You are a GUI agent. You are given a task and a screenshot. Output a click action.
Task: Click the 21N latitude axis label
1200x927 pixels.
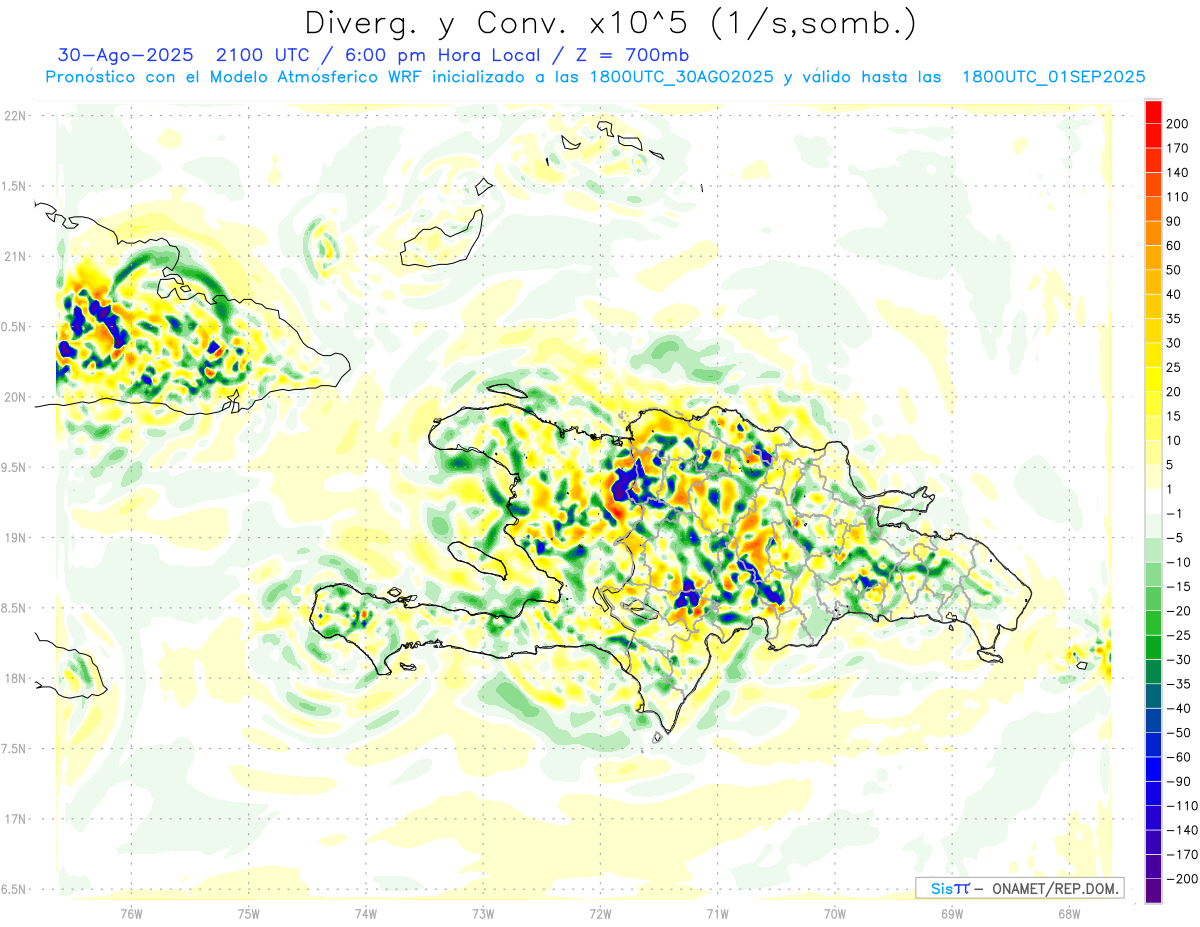click(16, 256)
